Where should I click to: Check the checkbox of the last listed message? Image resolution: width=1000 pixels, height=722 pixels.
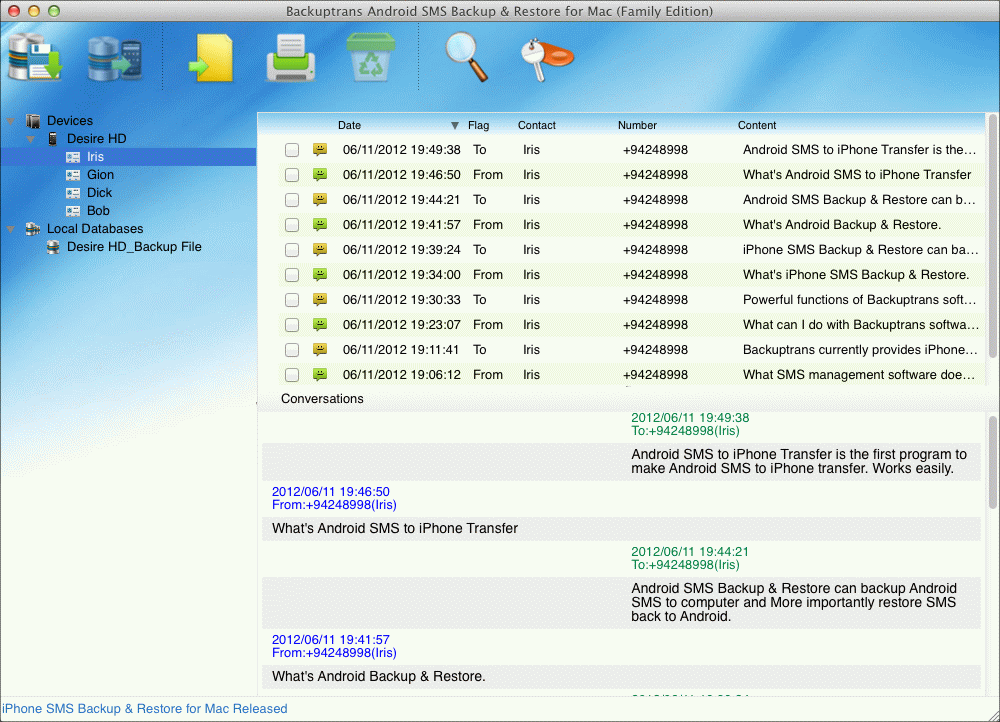tap(291, 374)
